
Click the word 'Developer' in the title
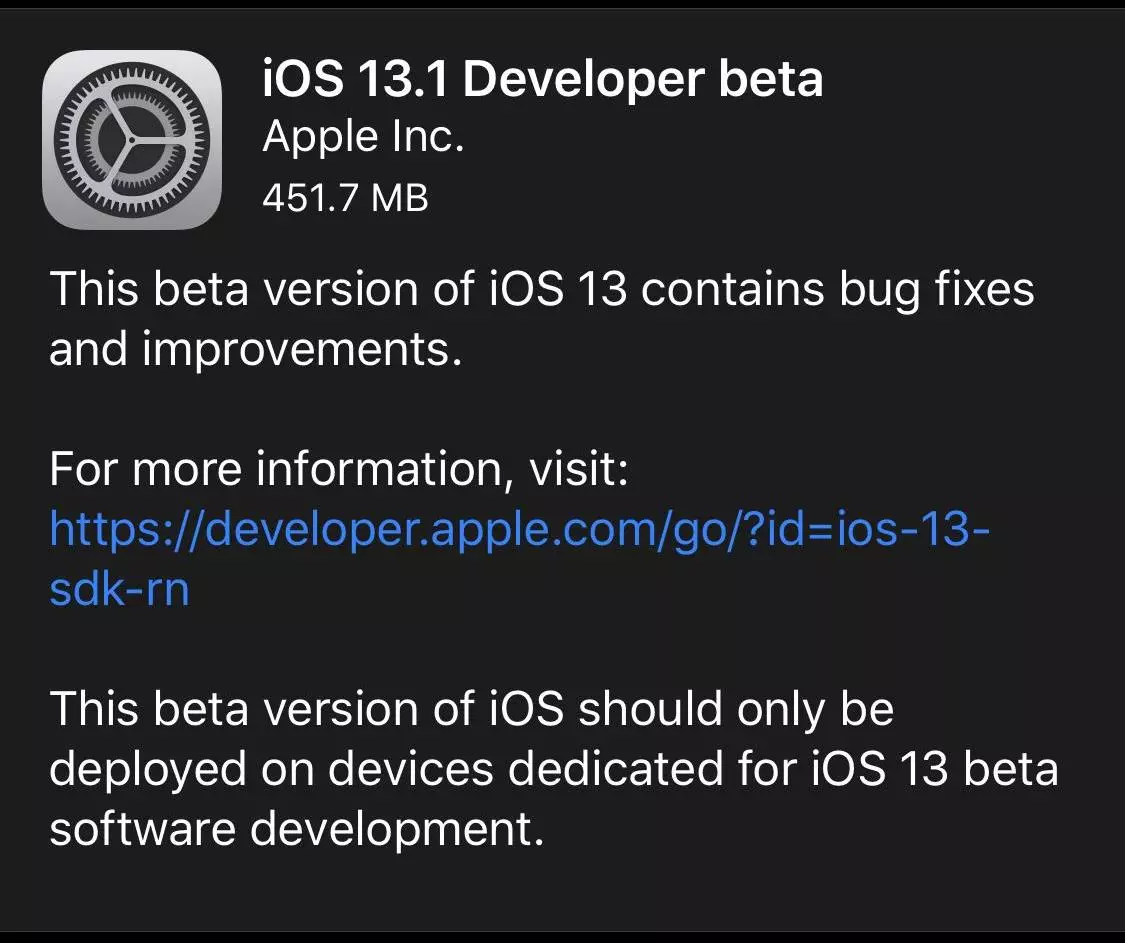[x=583, y=80]
